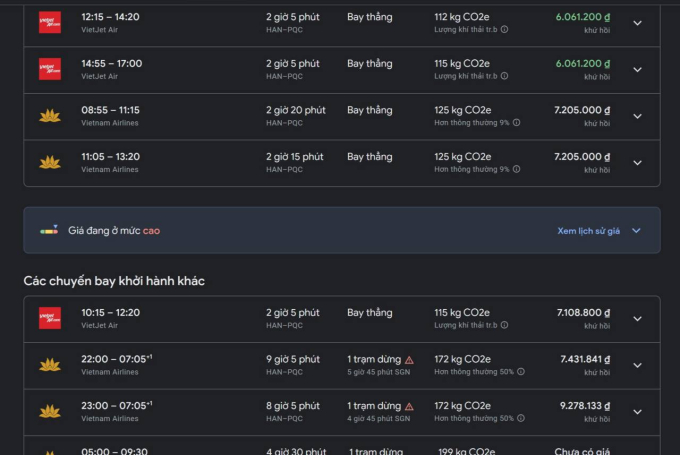The image size is (680, 455).
Task: Click VietJet Air logo on 10:15 – 12:20 flight
Action: tap(49, 318)
